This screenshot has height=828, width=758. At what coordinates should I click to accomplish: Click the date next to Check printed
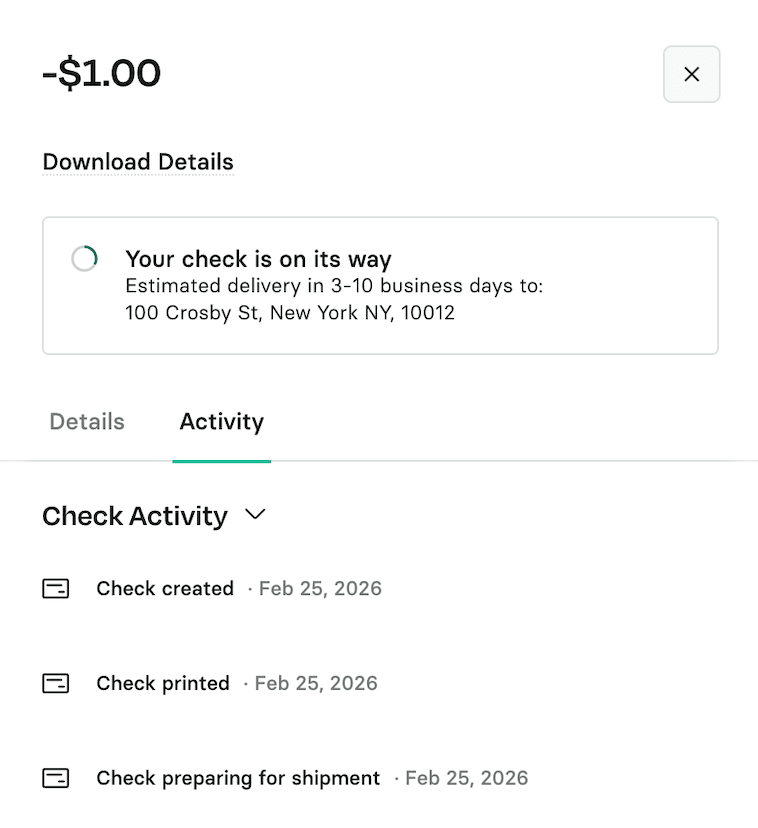[x=316, y=684]
